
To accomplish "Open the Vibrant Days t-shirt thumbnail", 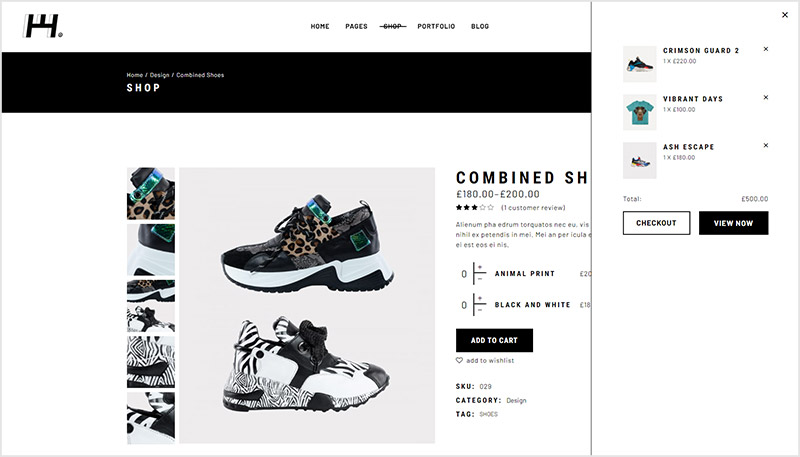I will click(x=639, y=112).
